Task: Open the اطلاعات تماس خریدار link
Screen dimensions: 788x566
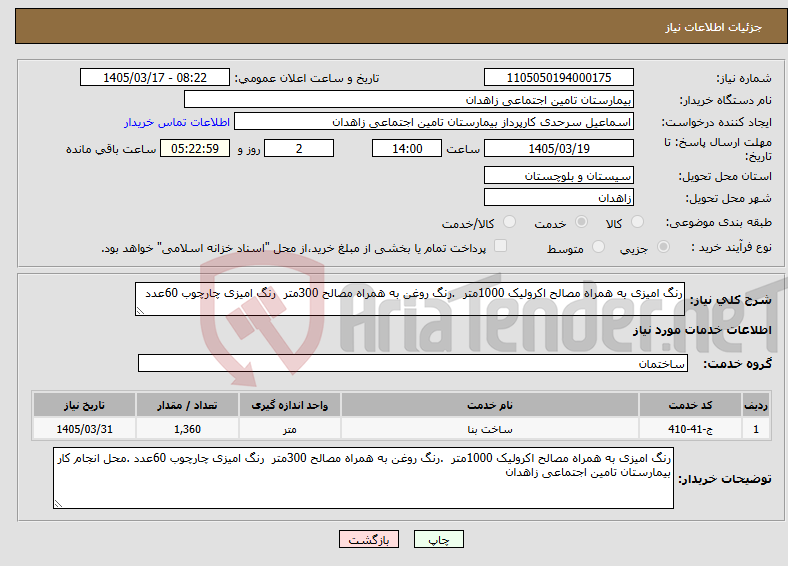Action: pos(177,122)
